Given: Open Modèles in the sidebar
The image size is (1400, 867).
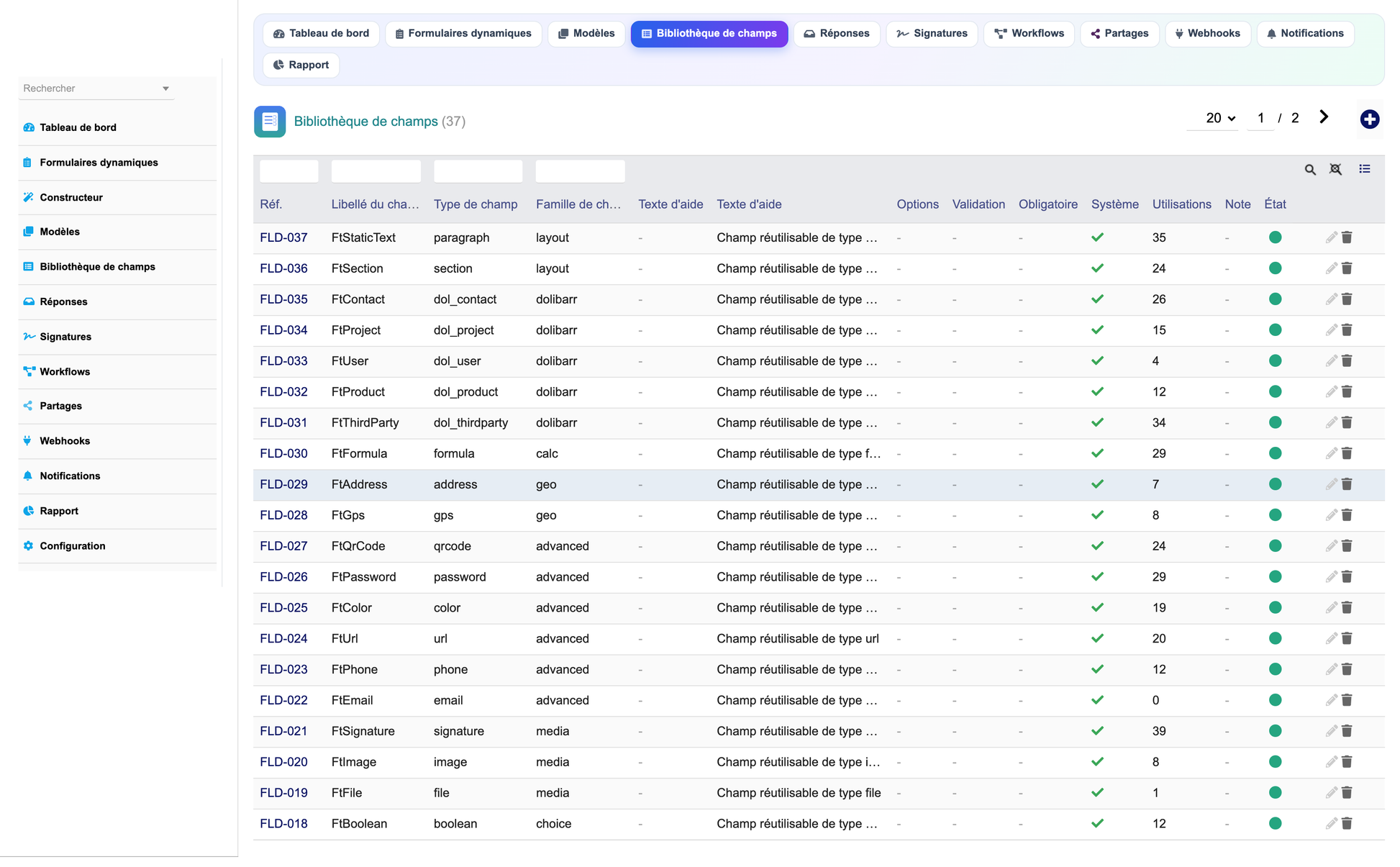Looking at the screenshot, I should click(x=60, y=232).
